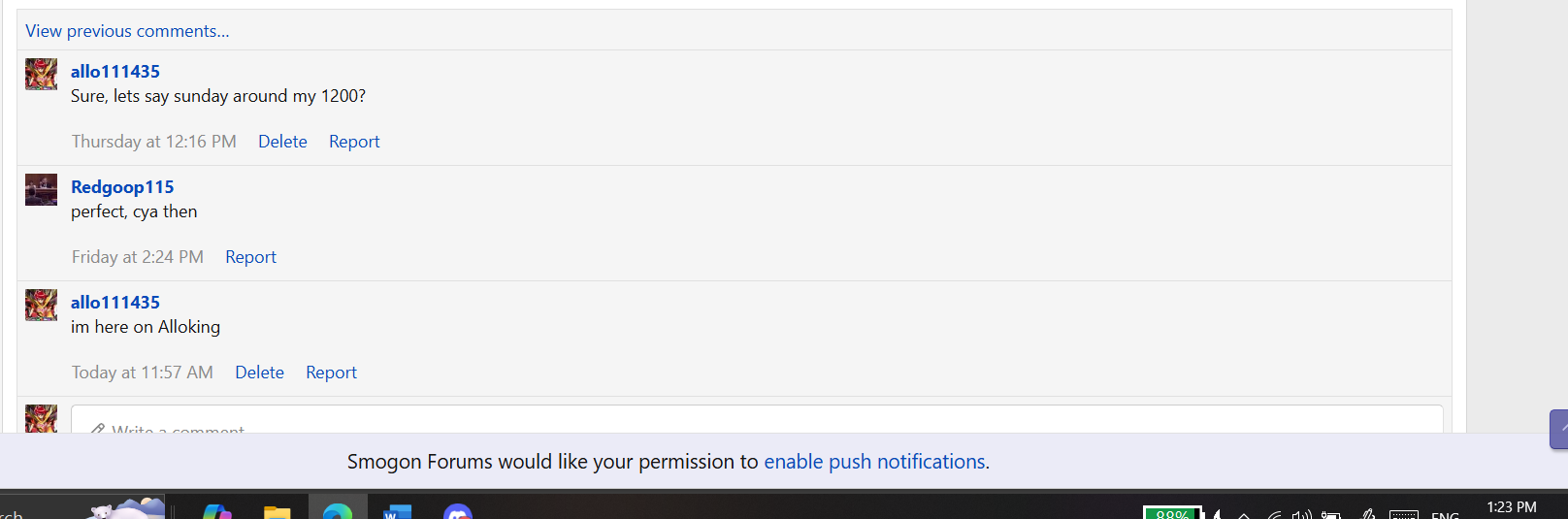Show hidden system tray icons

1243,514
